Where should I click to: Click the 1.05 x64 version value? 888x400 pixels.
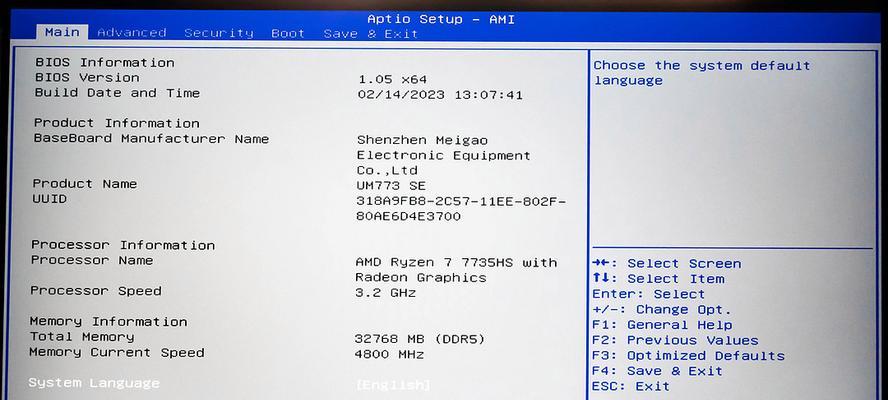click(x=392, y=79)
